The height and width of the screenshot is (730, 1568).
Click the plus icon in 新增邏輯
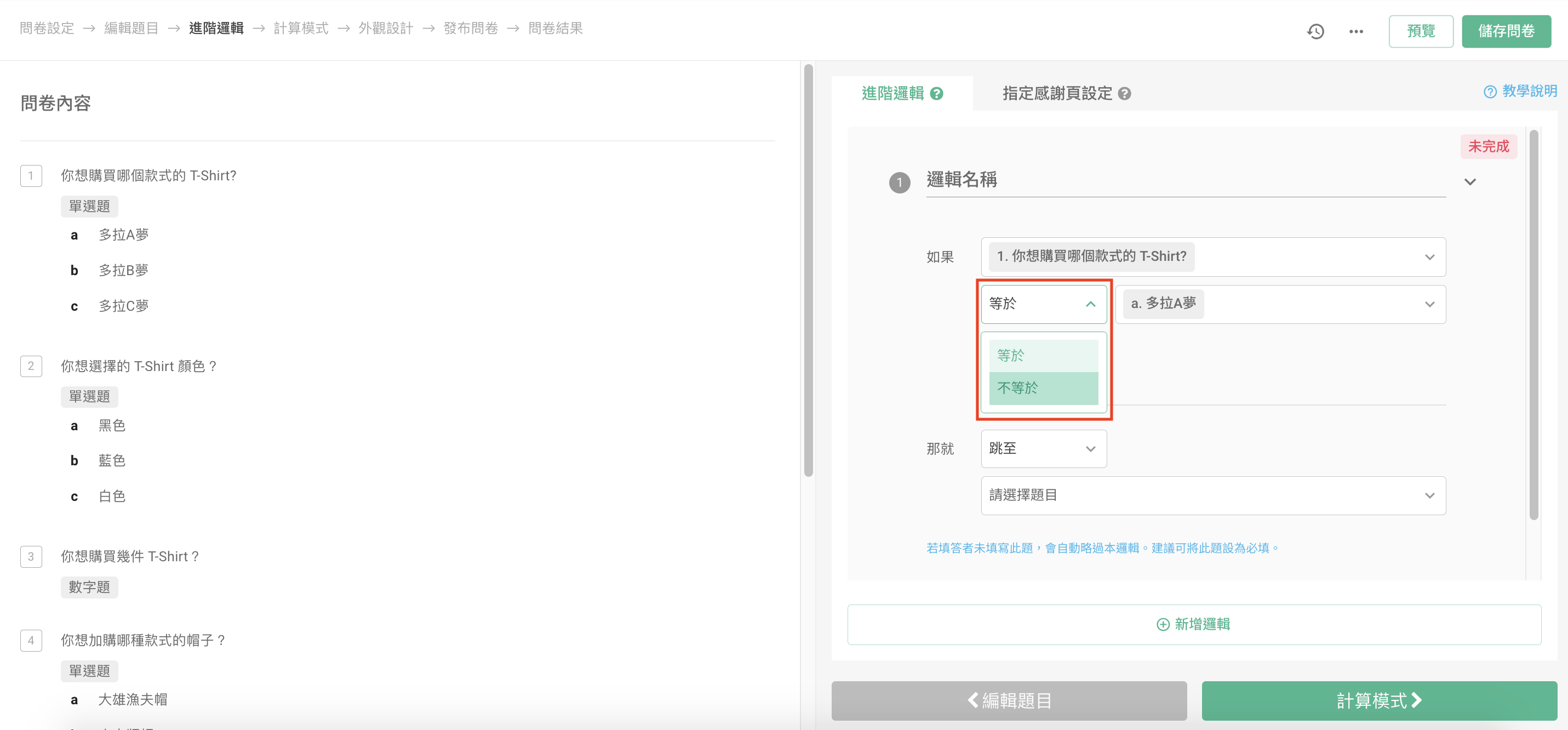point(1163,625)
